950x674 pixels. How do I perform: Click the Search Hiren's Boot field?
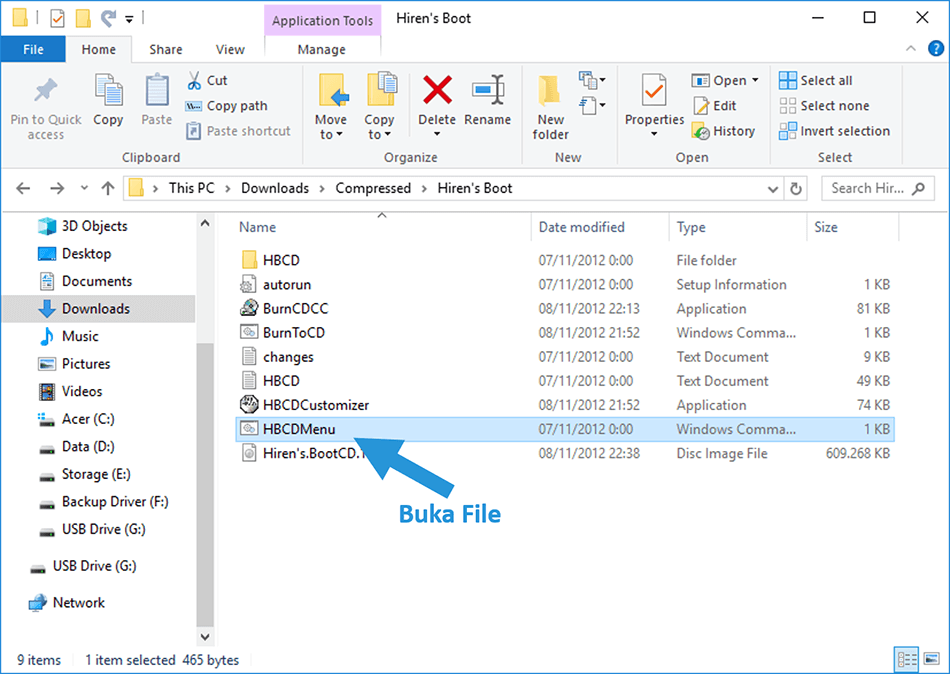pyautogui.click(x=877, y=189)
